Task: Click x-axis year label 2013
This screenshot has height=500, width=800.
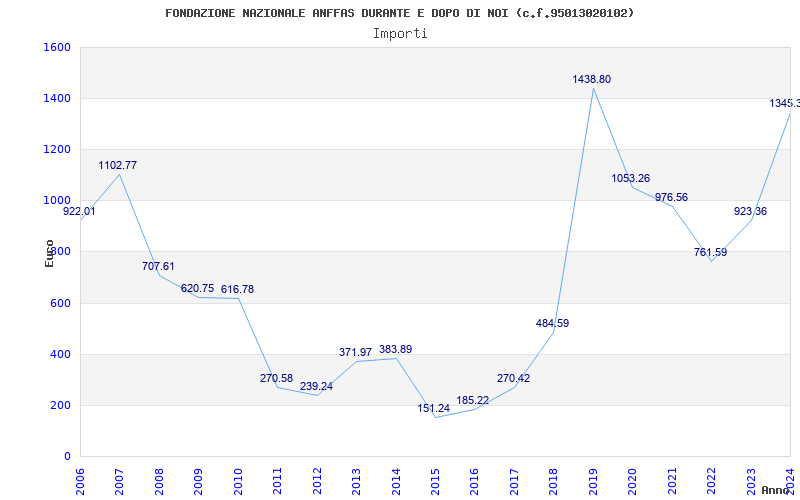Action: pyautogui.click(x=356, y=481)
